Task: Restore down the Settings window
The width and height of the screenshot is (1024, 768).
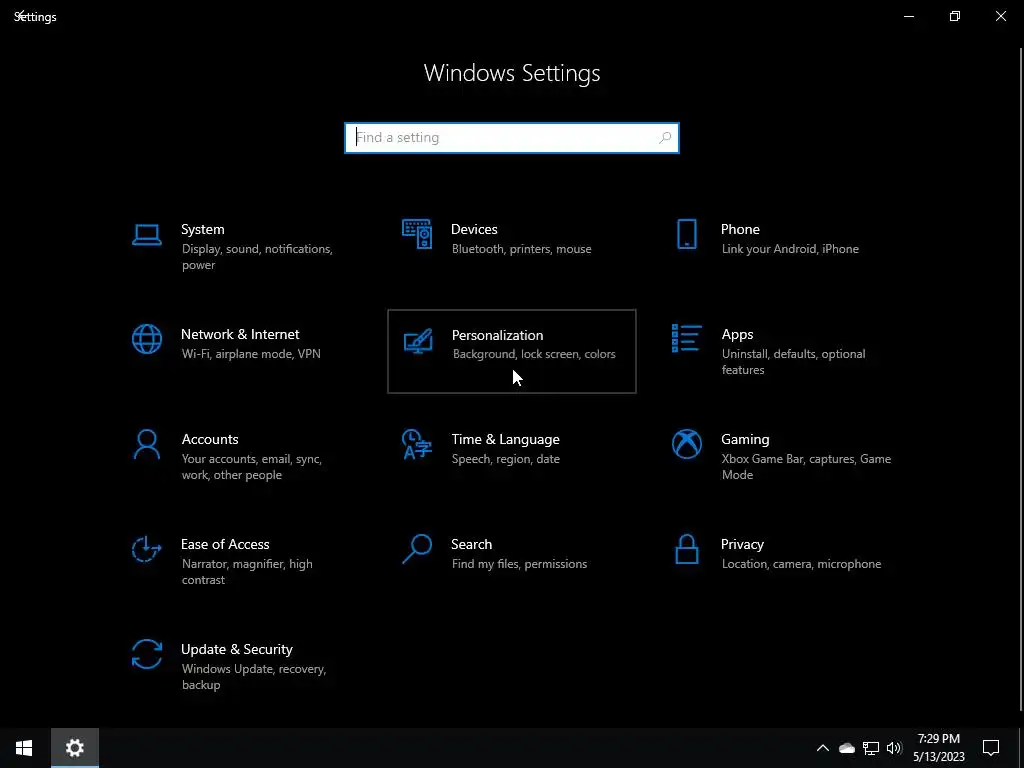Action: (955, 16)
